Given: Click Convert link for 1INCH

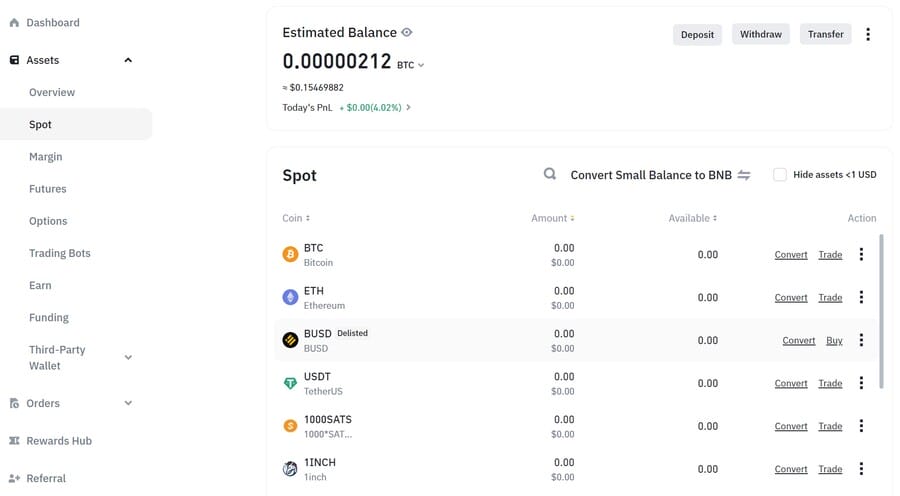Looking at the screenshot, I should pyautogui.click(x=791, y=469).
